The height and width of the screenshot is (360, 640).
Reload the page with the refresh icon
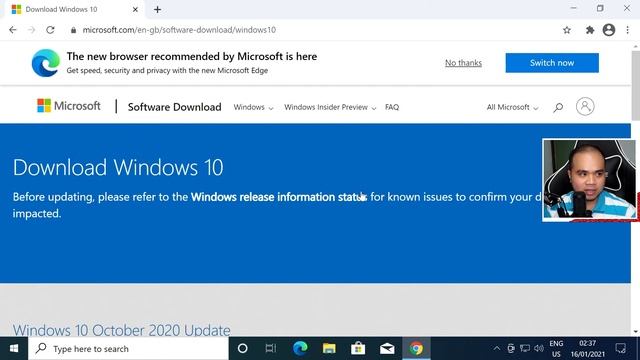click(x=50, y=30)
